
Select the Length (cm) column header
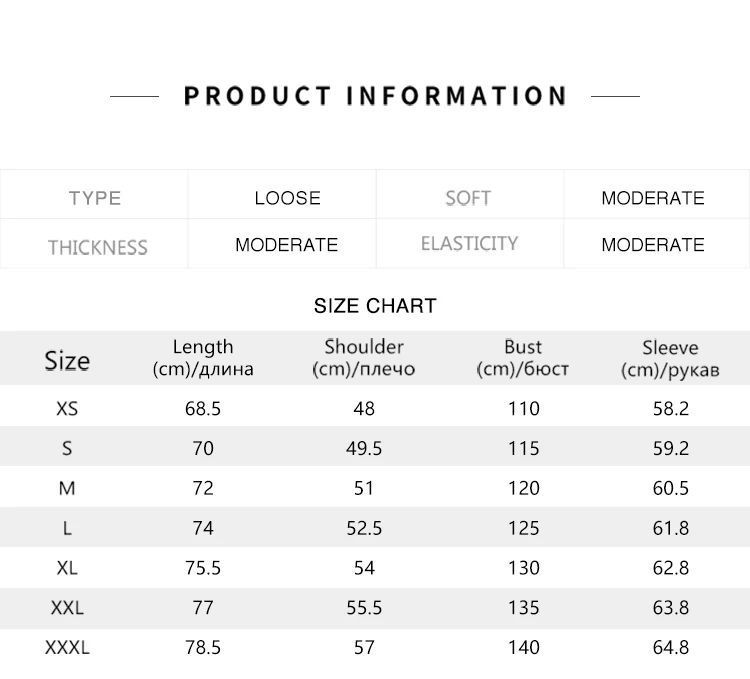click(203, 358)
